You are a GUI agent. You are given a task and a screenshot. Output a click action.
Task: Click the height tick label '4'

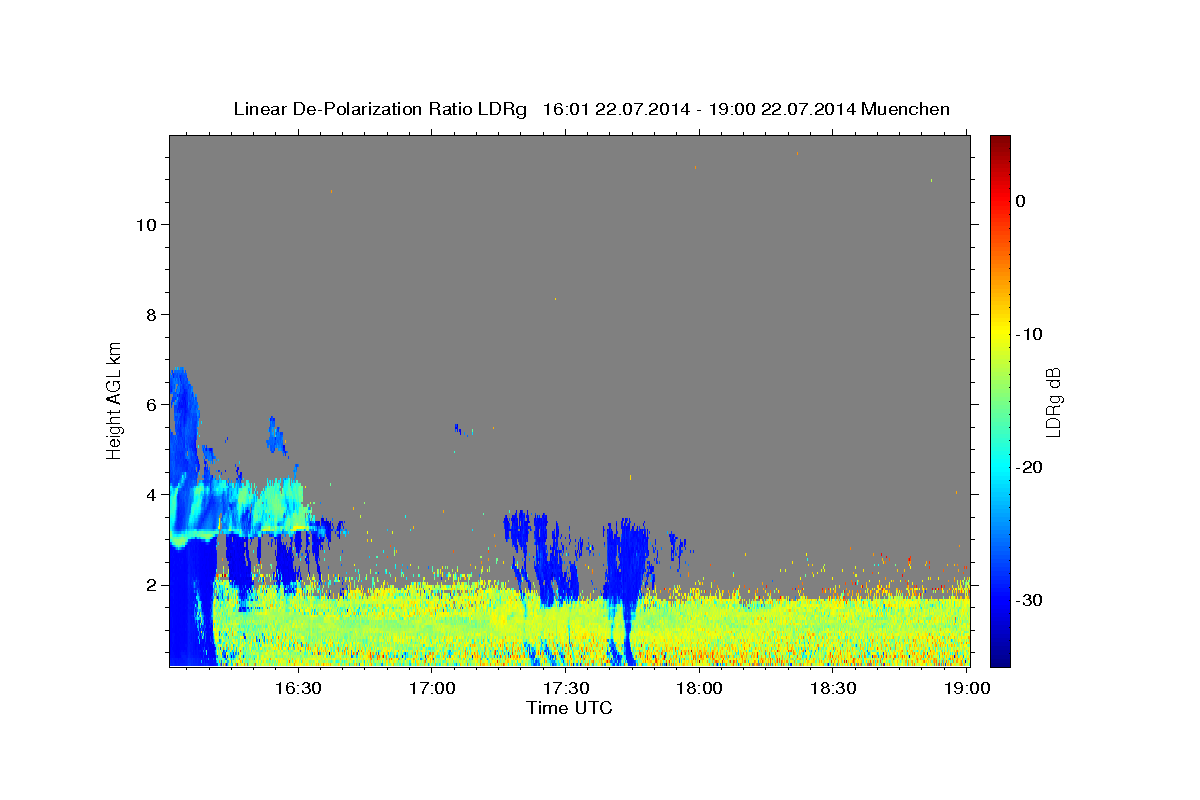coord(151,495)
